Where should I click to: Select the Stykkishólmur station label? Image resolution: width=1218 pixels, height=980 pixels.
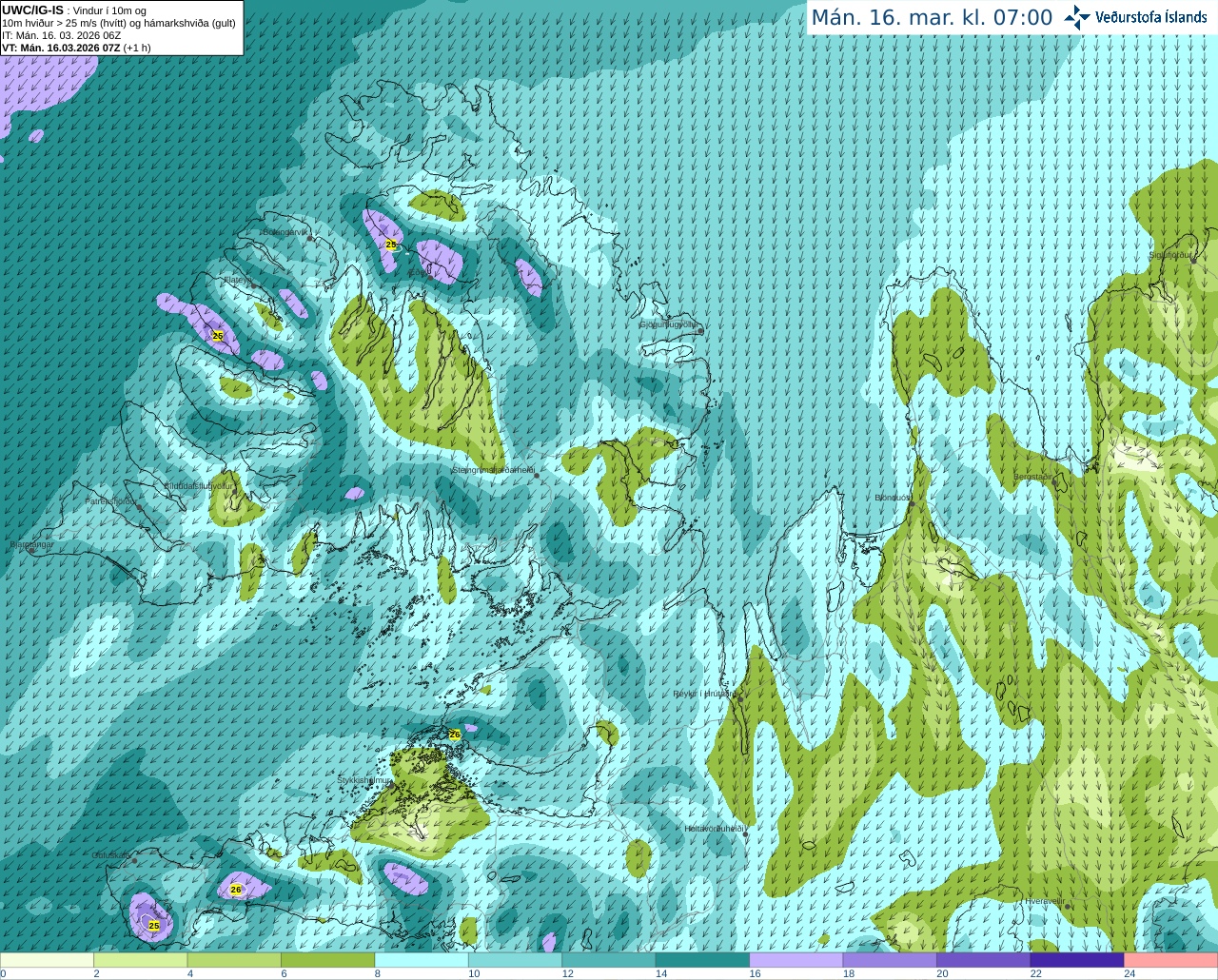coord(363,780)
